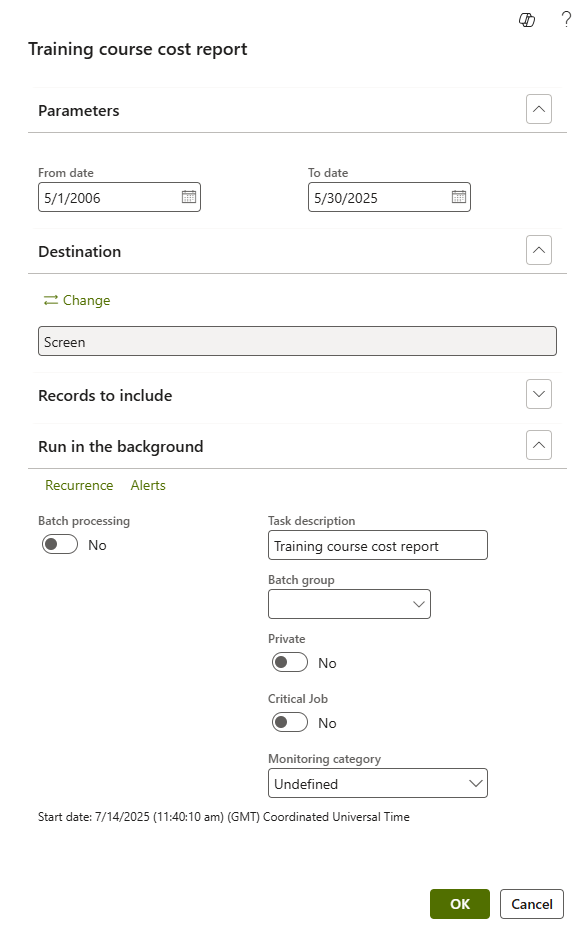Viewport: 579px width, 937px height.
Task: Open the From date calendar picker
Action: (x=189, y=197)
